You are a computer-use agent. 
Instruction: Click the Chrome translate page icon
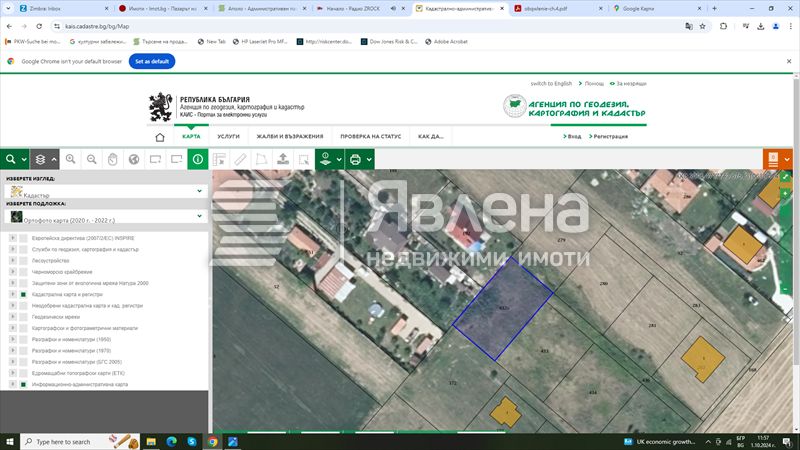tap(689, 26)
